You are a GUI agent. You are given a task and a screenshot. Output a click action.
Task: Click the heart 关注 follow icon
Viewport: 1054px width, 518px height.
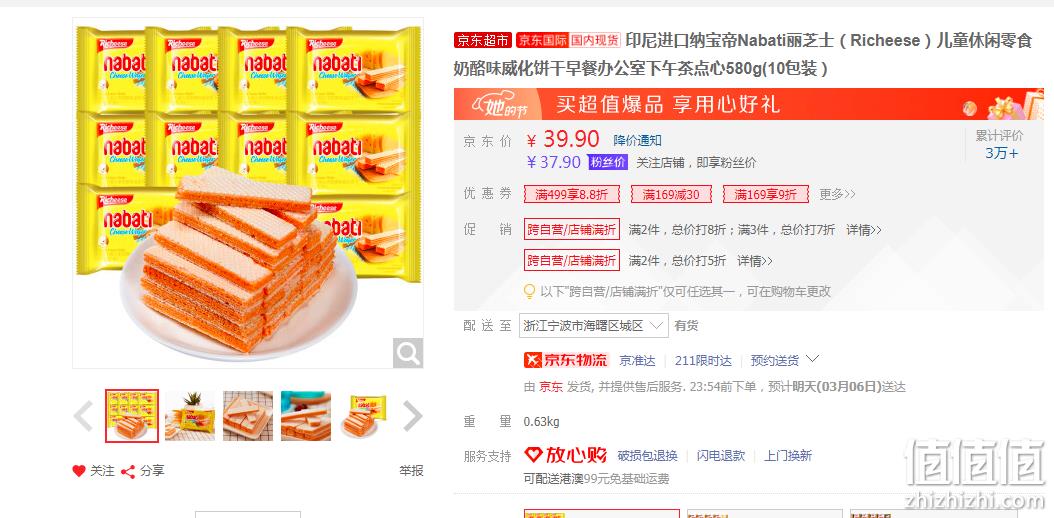pyautogui.click(x=79, y=471)
